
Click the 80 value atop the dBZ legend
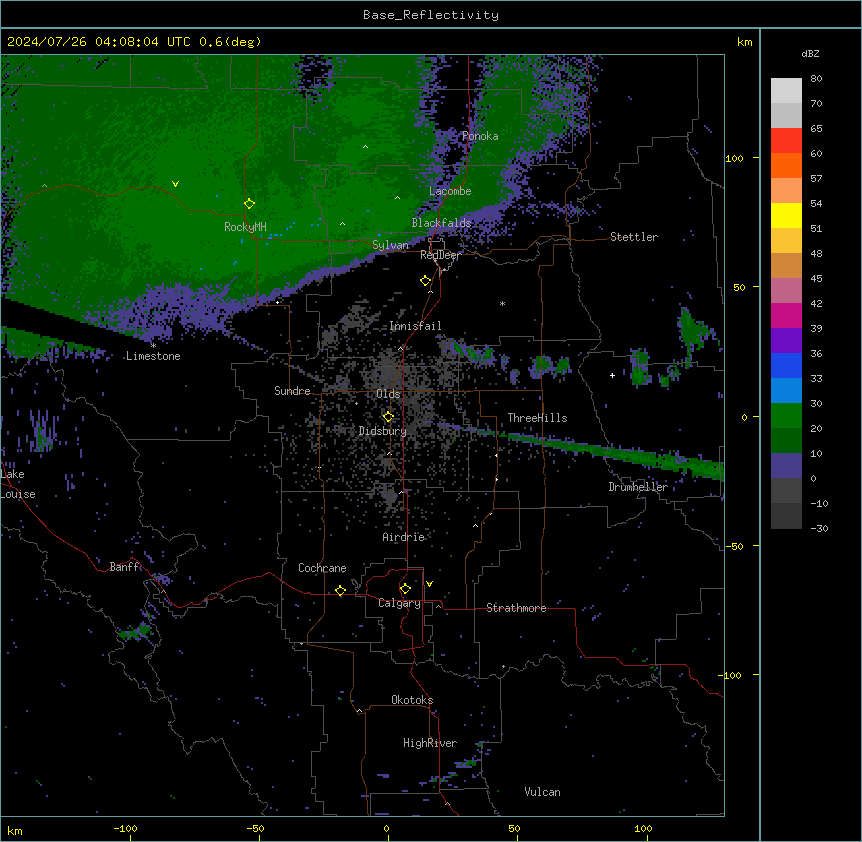[816, 79]
